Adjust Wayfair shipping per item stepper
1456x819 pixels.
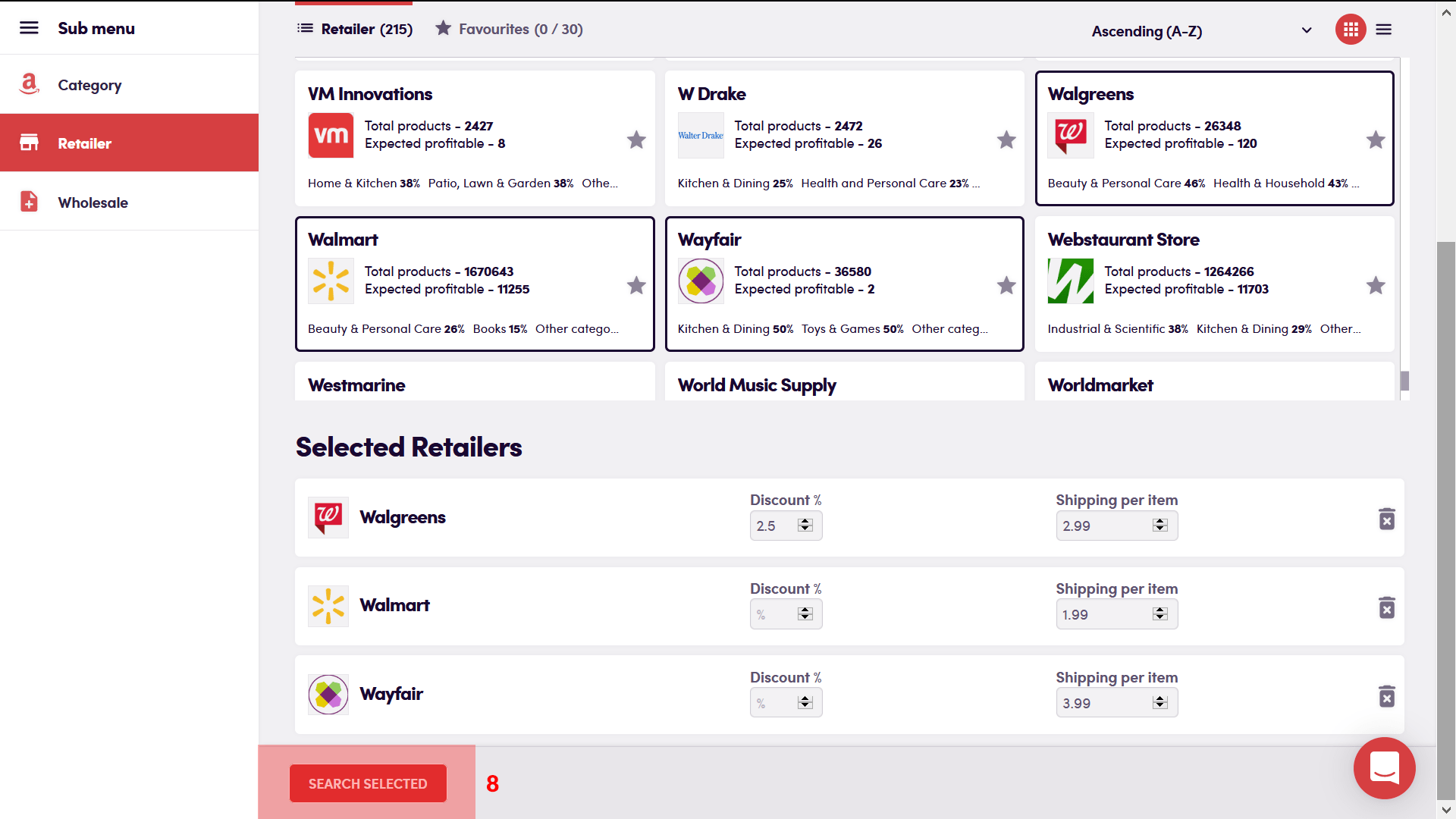[x=1160, y=702]
